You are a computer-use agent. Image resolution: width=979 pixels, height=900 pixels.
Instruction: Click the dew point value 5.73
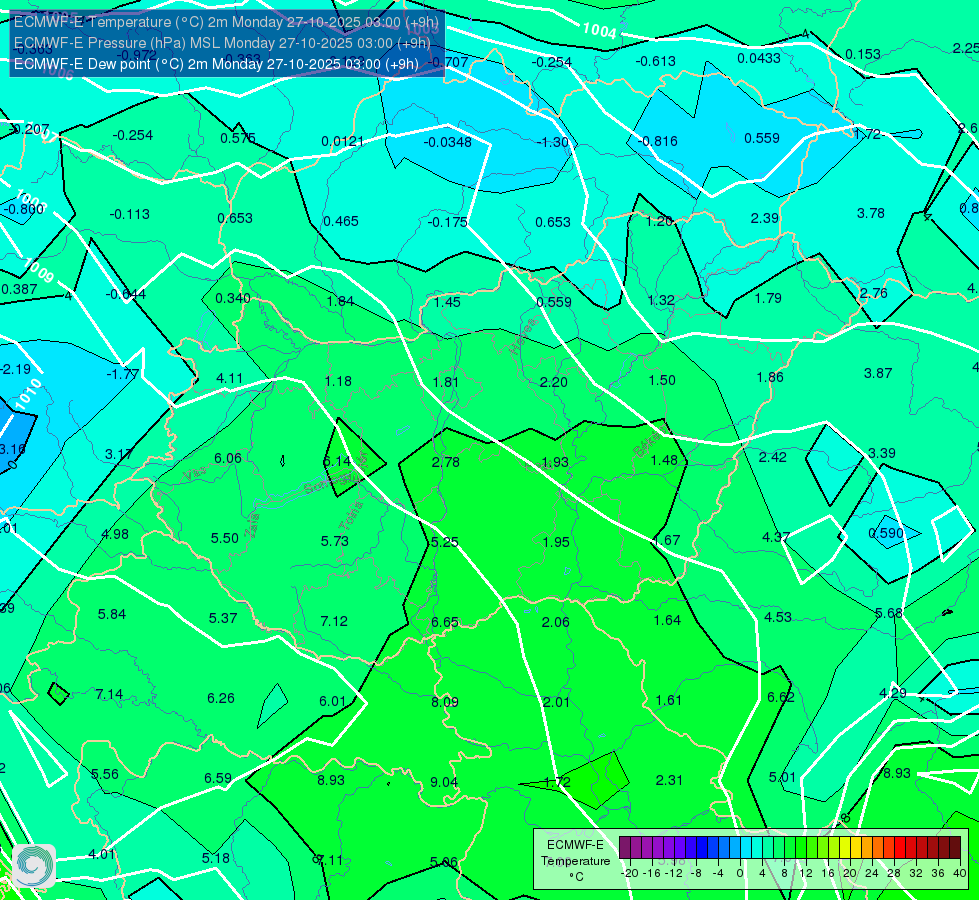335,541
